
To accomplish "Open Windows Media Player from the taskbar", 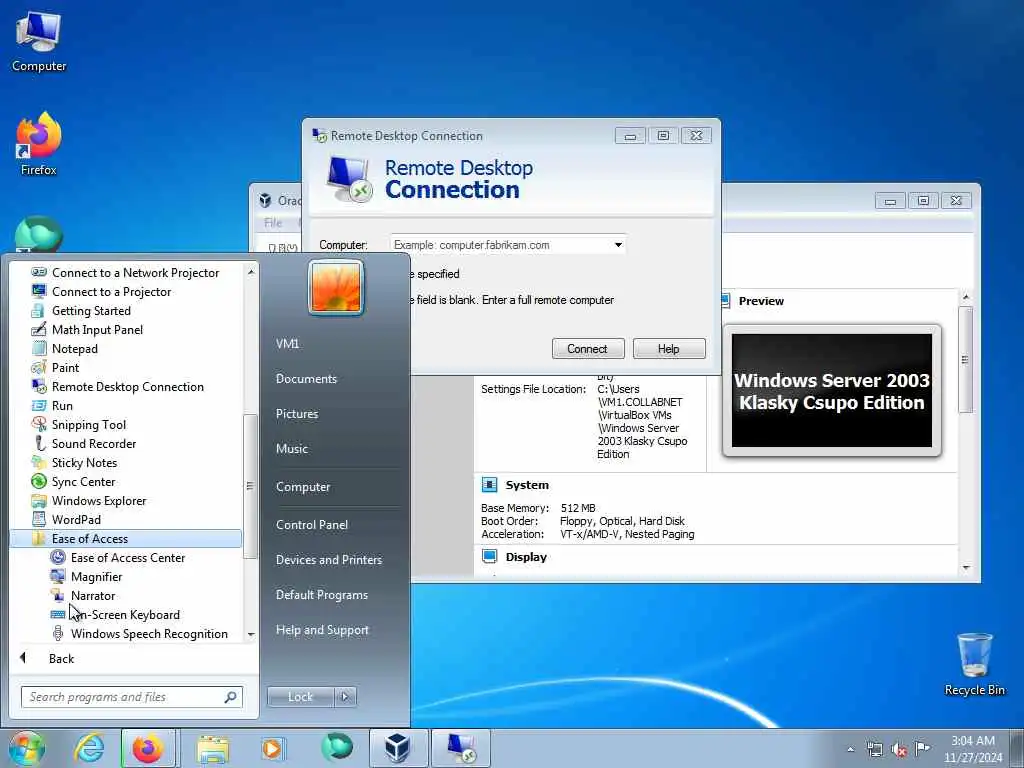I will click(x=272, y=748).
